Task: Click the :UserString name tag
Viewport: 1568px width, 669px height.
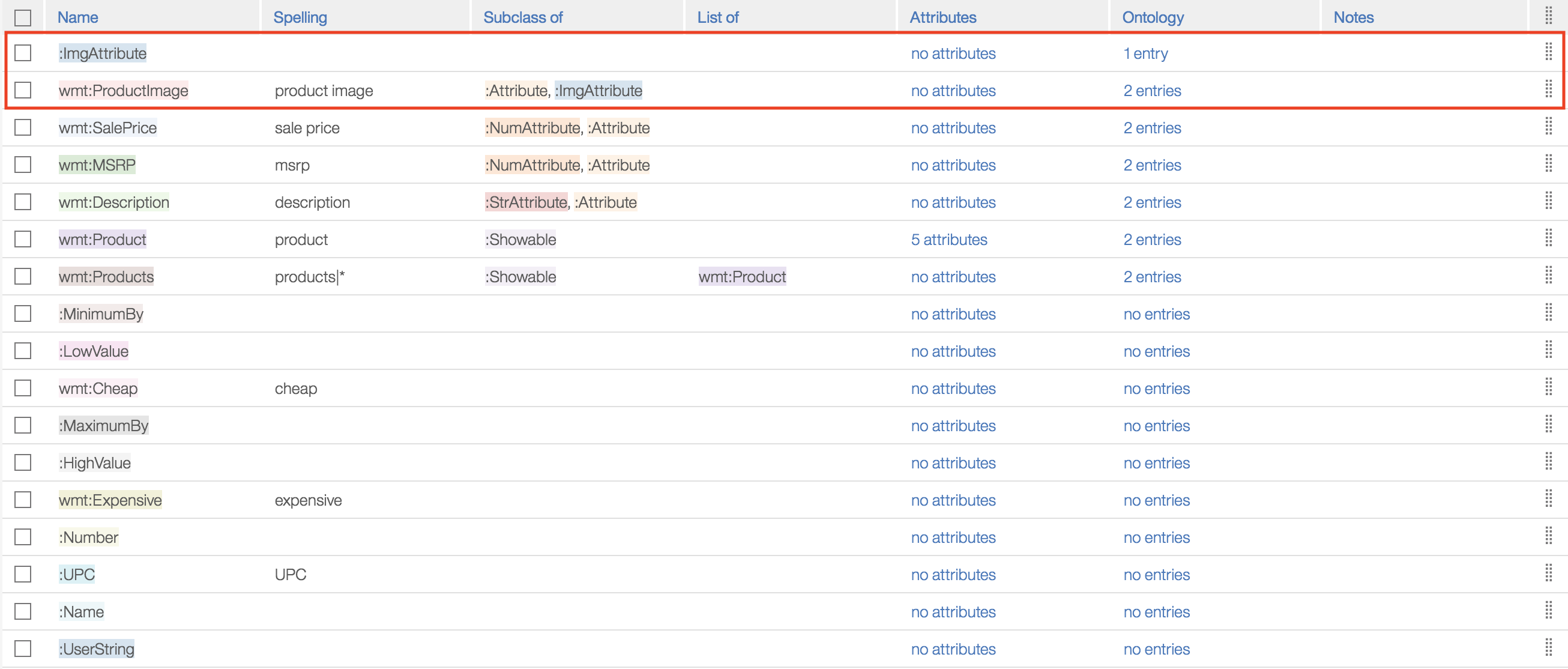Action: [96, 649]
